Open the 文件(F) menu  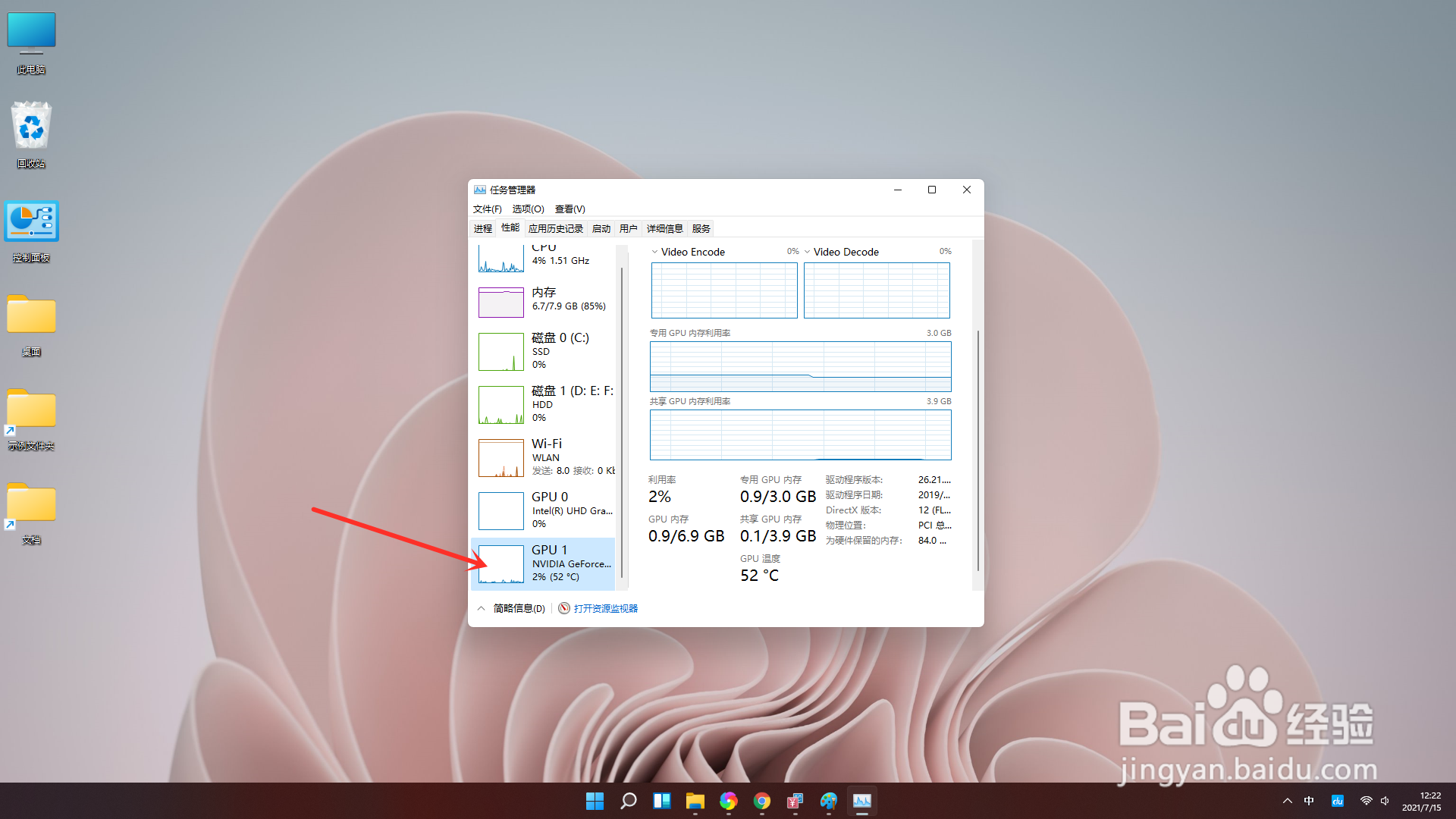pos(488,209)
